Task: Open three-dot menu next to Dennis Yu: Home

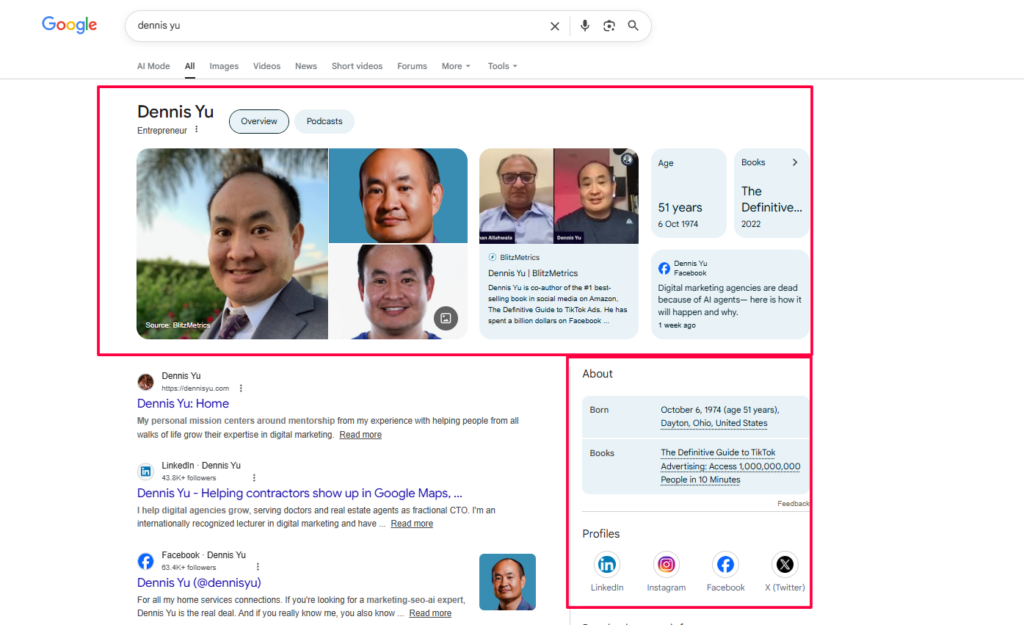Action: pos(240,388)
